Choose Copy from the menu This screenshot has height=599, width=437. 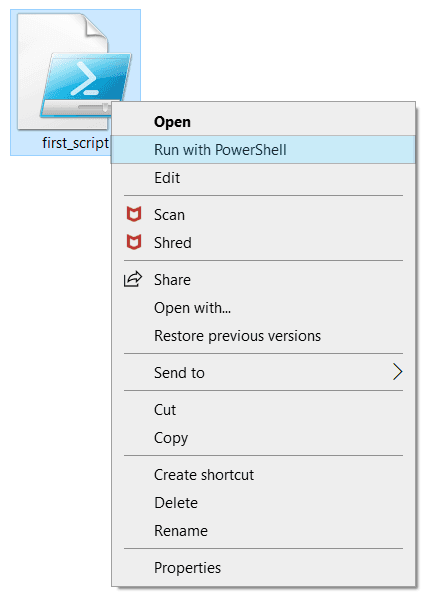(x=263, y=438)
